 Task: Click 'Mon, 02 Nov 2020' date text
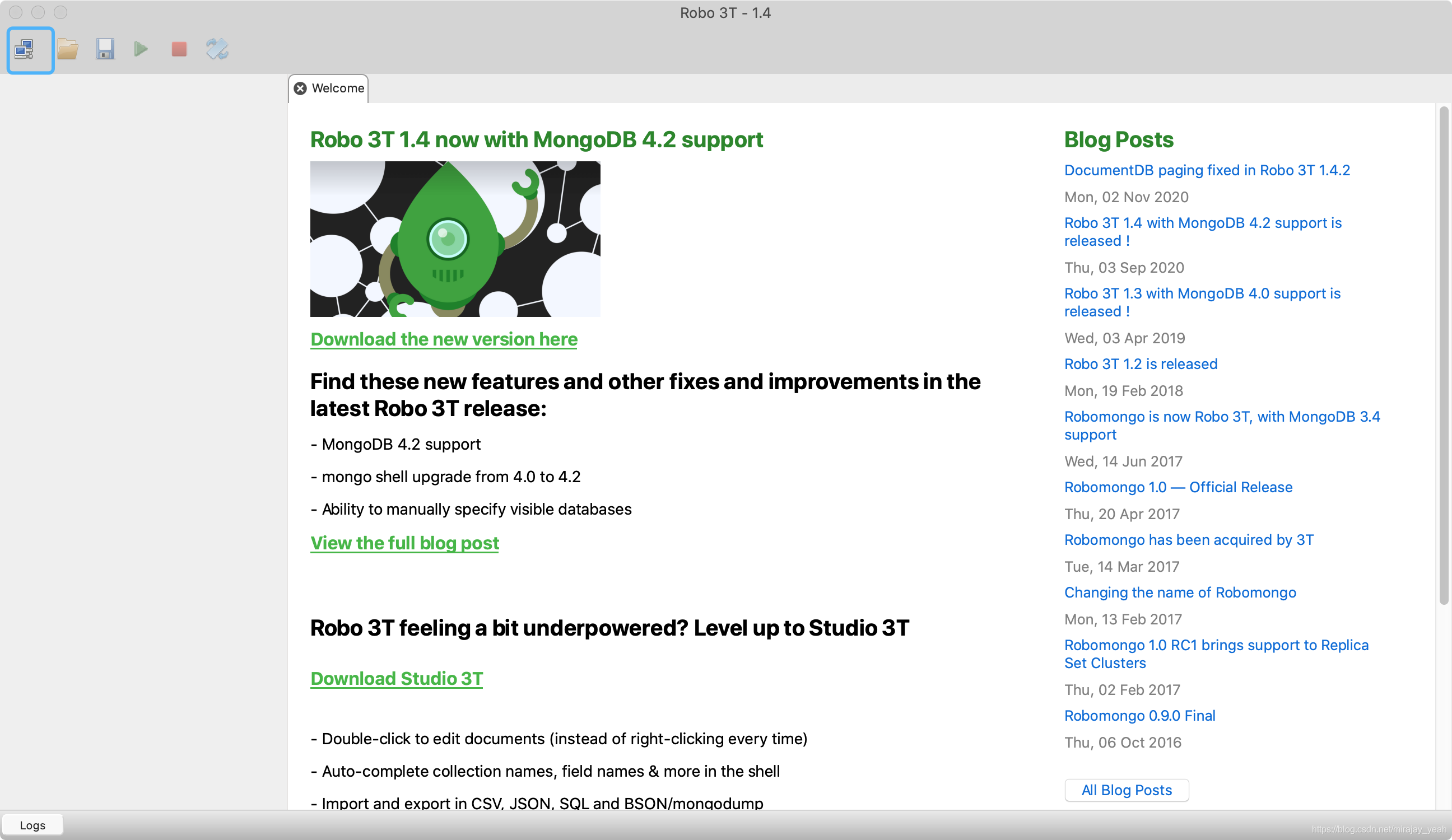click(1127, 197)
